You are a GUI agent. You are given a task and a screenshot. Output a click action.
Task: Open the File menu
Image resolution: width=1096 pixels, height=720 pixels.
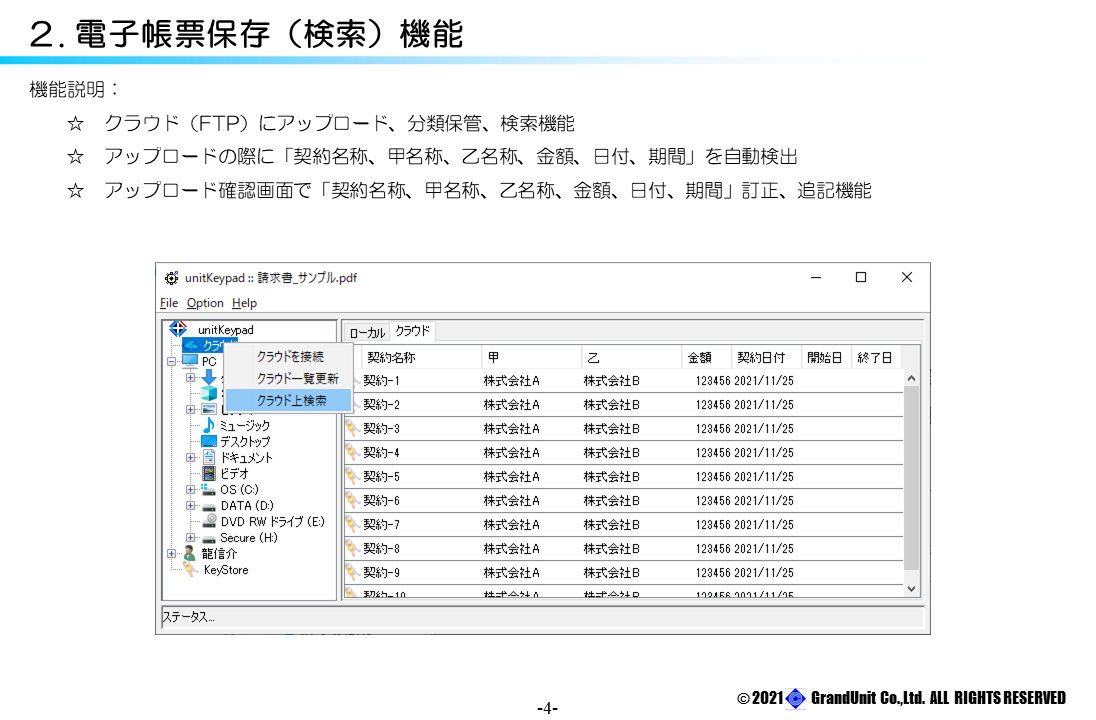pyautogui.click(x=168, y=303)
